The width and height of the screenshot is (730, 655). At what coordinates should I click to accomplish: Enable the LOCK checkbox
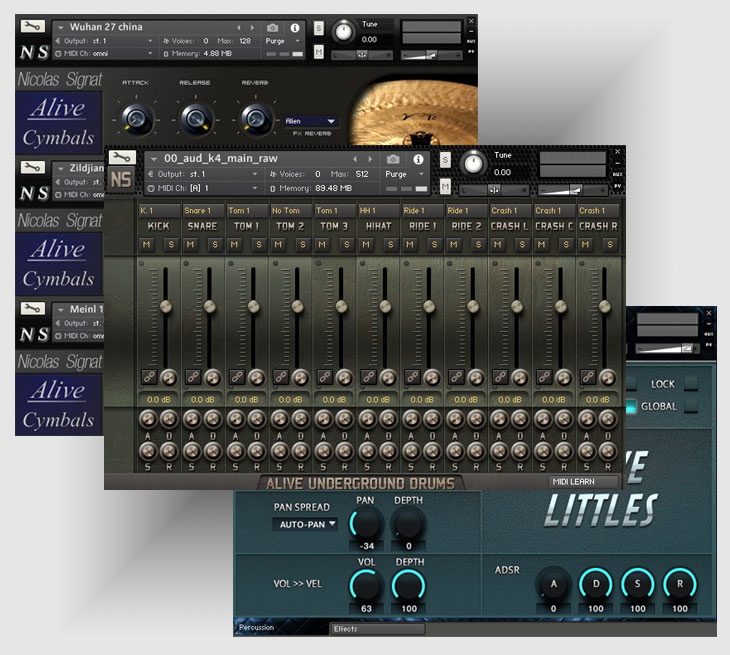pyautogui.click(x=690, y=384)
